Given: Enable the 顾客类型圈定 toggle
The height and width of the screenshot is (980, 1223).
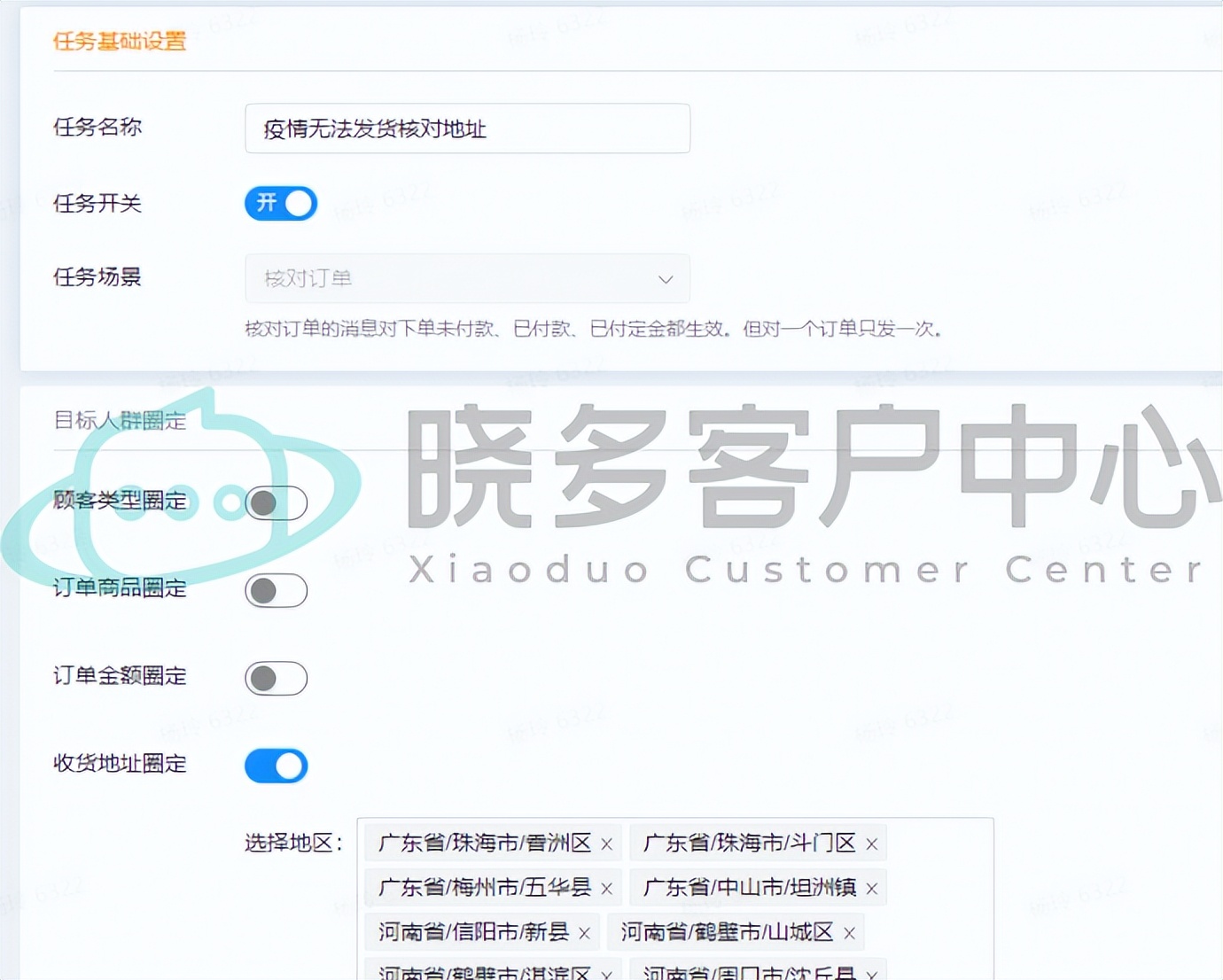Looking at the screenshot, I should 276,502.
